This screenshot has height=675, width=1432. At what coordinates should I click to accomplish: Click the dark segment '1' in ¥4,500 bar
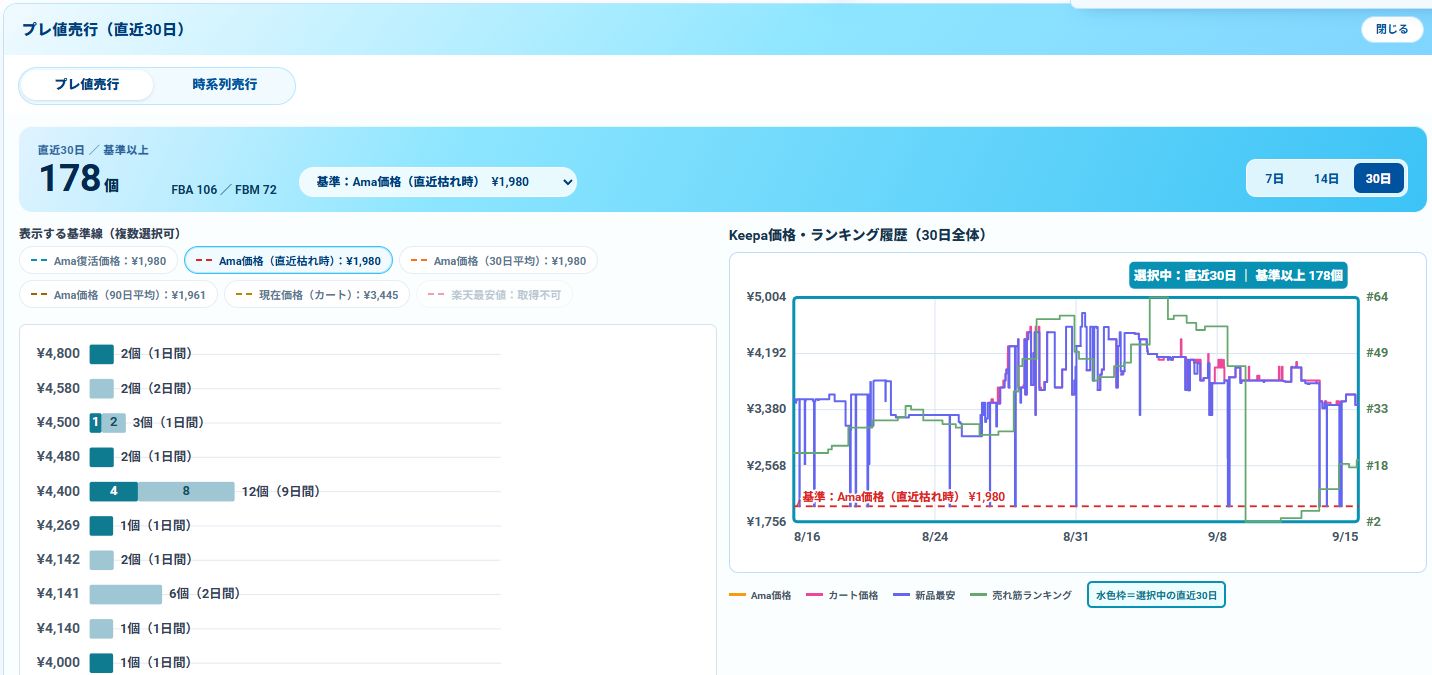tap(96, 422)
